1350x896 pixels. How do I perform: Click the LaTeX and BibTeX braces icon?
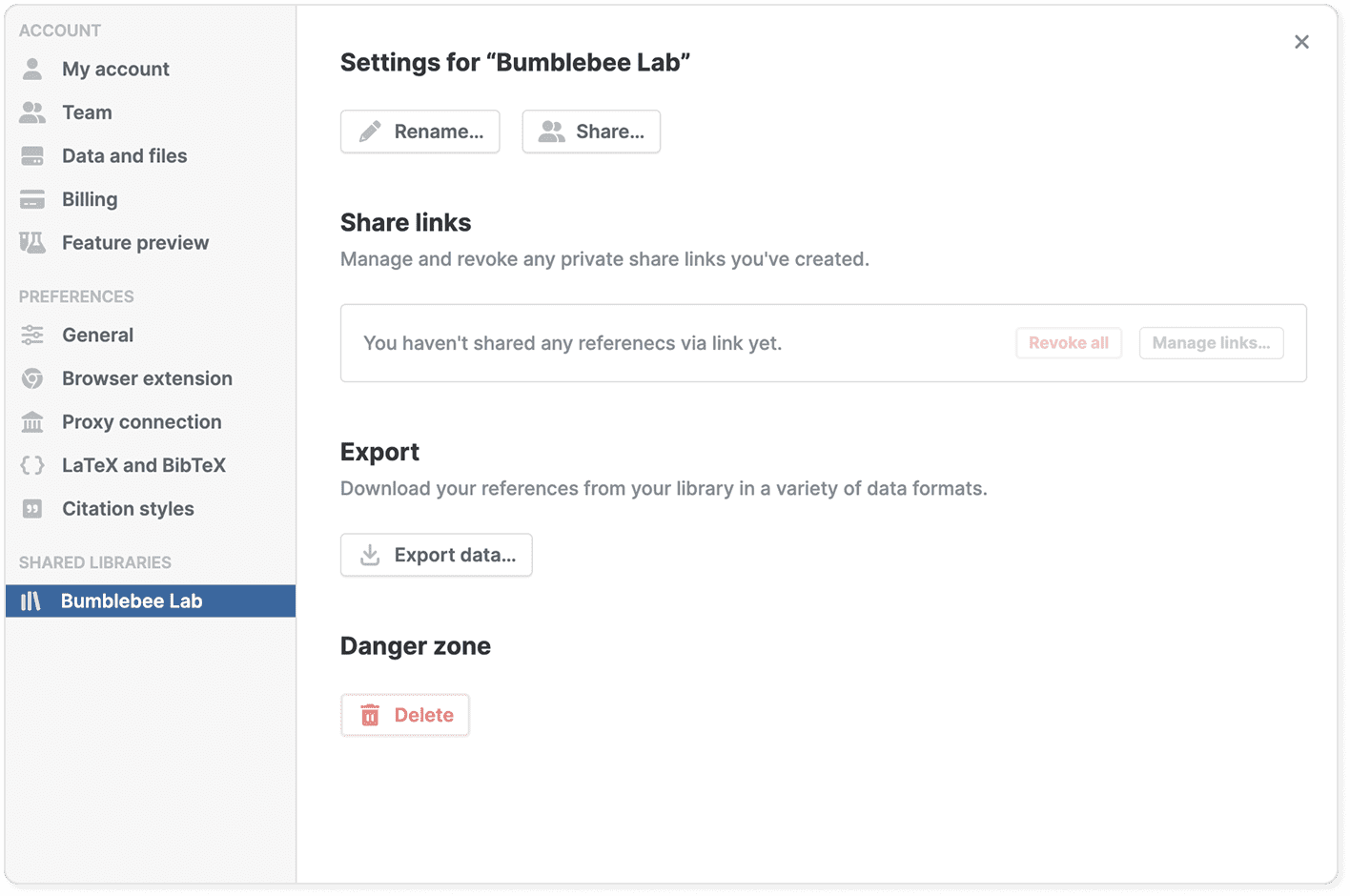pos(32,465)
